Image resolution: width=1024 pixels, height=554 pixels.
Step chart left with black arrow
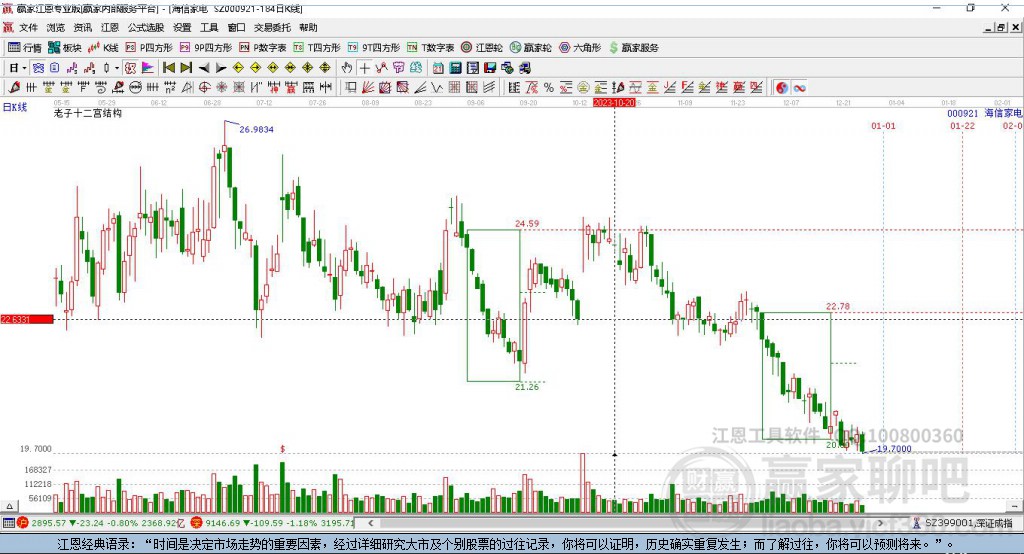tap(204, 68)
